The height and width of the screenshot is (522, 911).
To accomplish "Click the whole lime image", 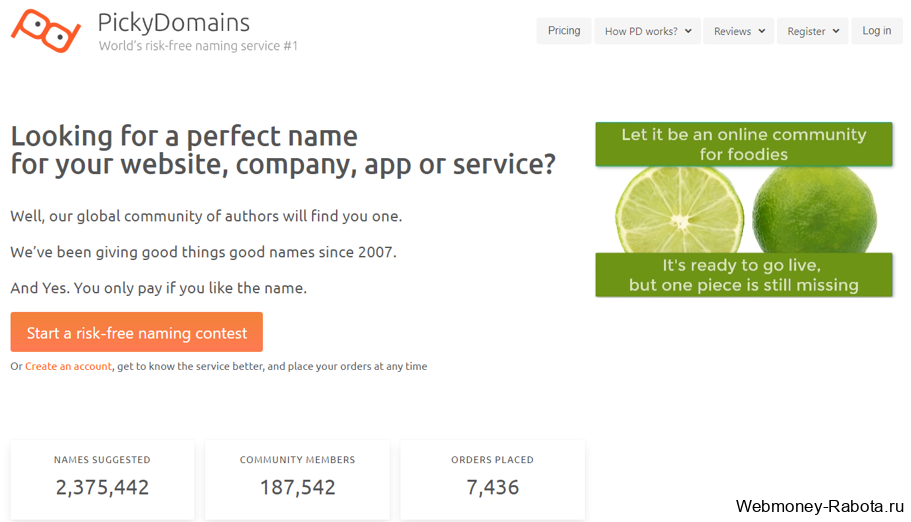I will [x=815, y=210].
